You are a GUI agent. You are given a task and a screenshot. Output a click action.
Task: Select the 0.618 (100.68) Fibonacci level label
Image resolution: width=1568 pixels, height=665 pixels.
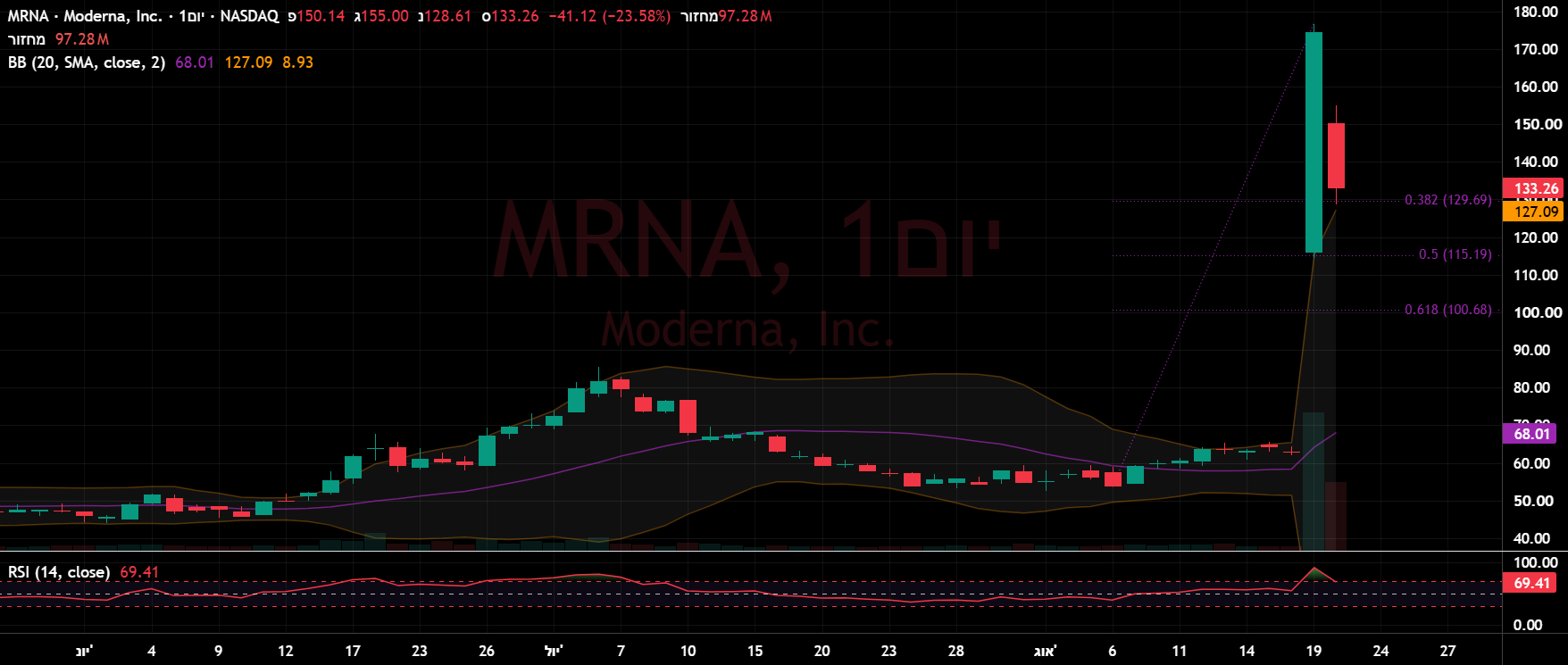1448,310
